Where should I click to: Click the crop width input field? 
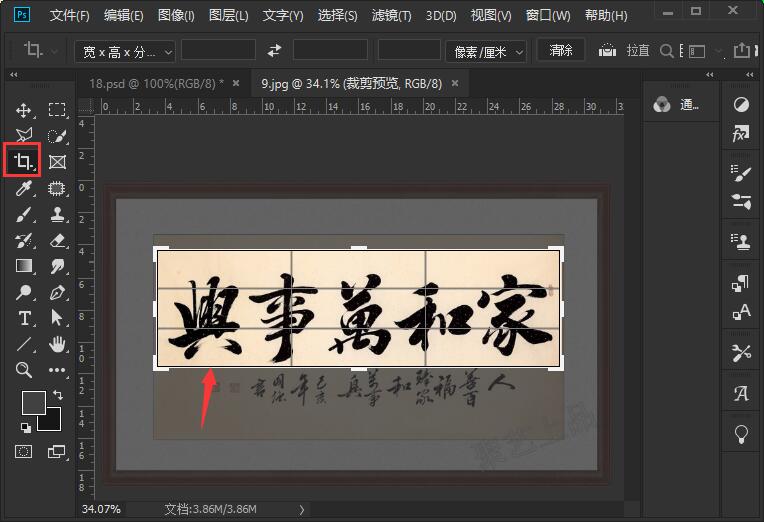coord(218,50)
